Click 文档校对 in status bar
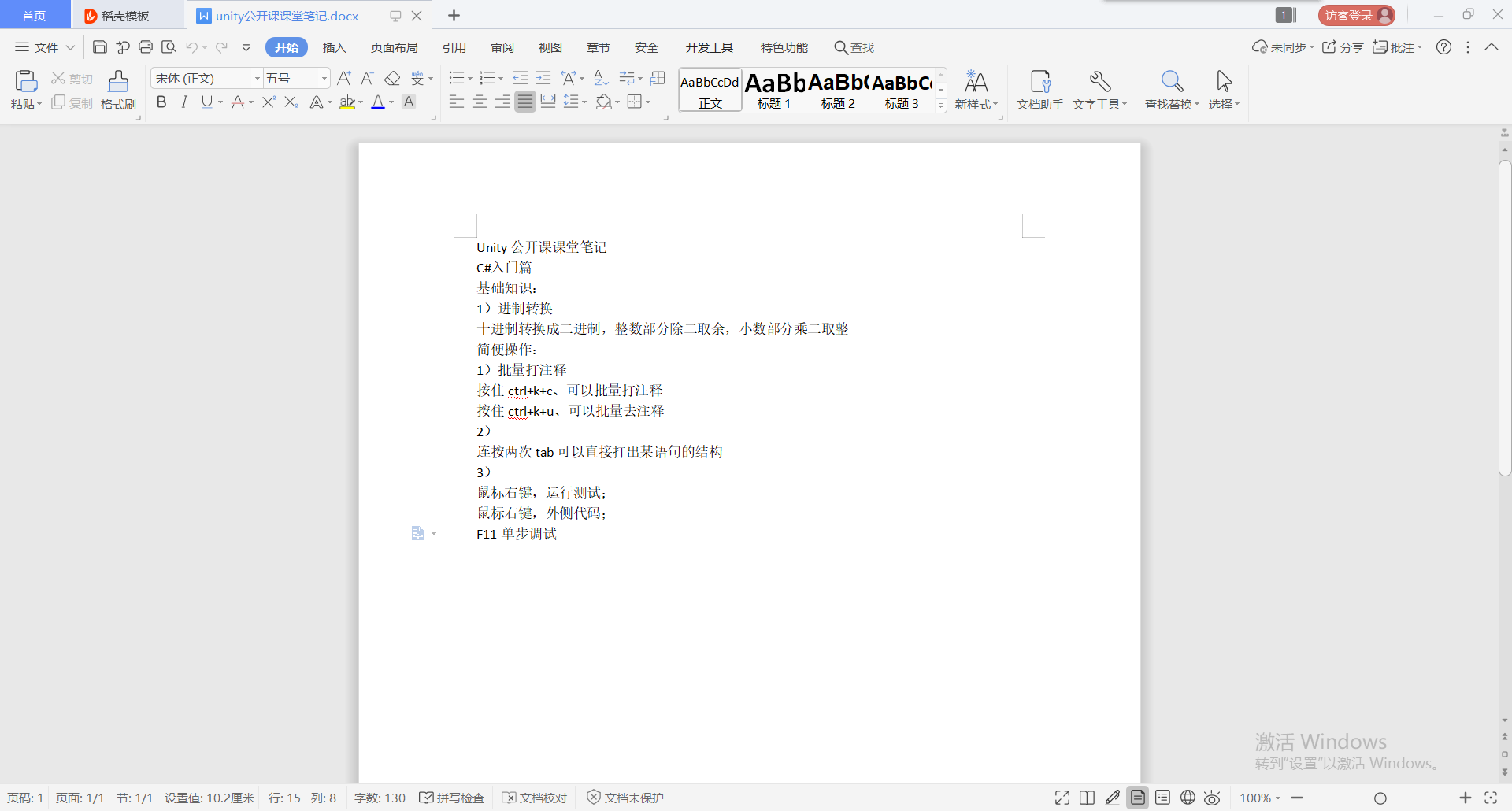The height and width of the screenshot is (811, 1512). coord(535,798)
